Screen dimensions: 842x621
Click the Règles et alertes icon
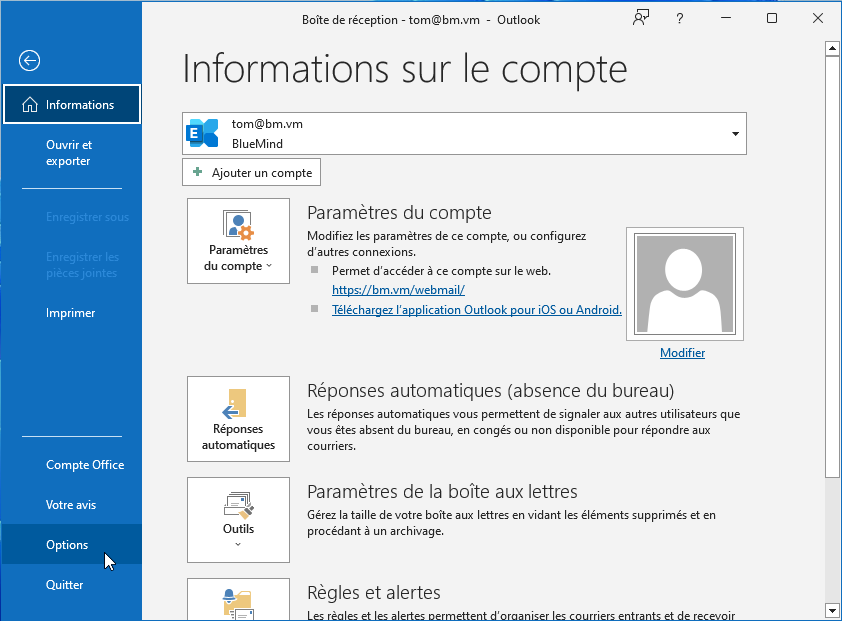point(238,603)
